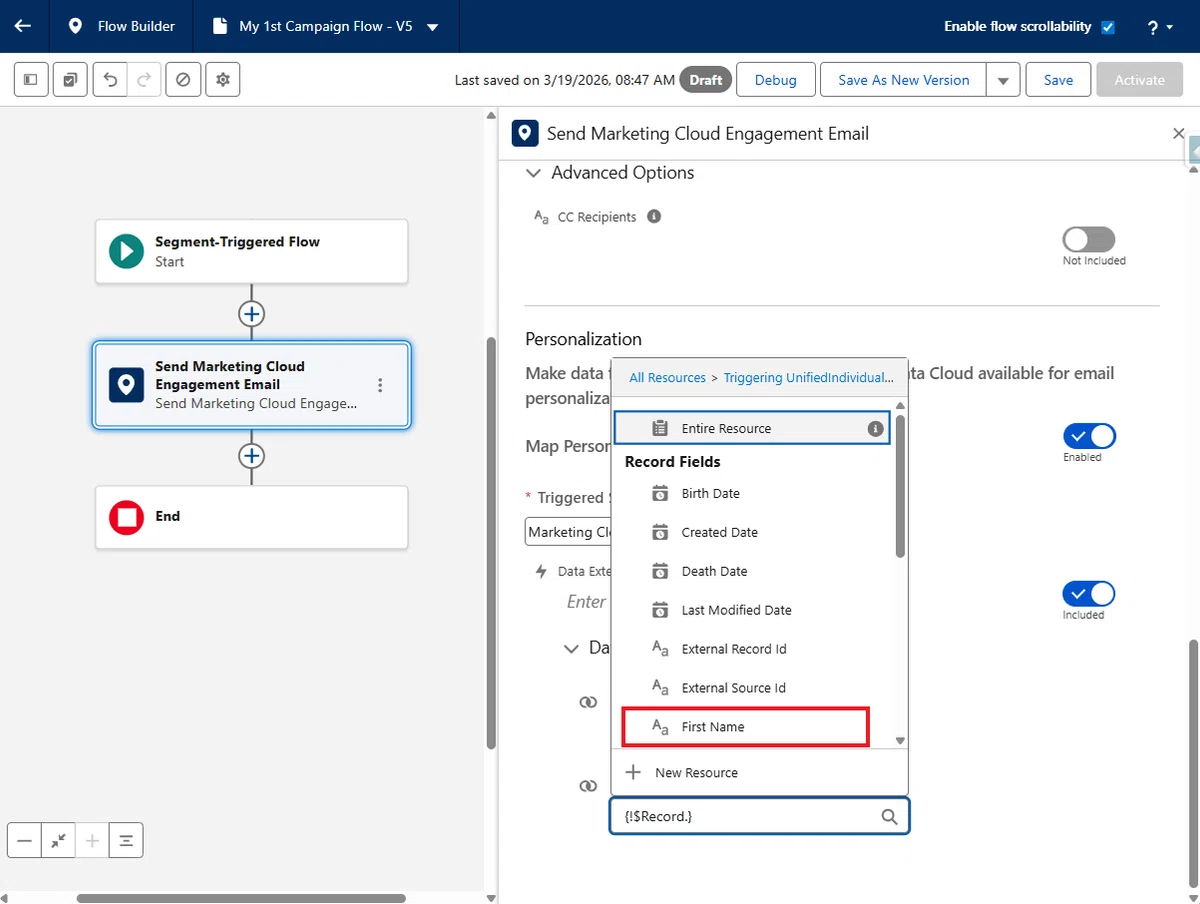Screen dimensions: 1200x904
Task: Toggle the toolbox sidebar panel icon
Action: point(31,80)
